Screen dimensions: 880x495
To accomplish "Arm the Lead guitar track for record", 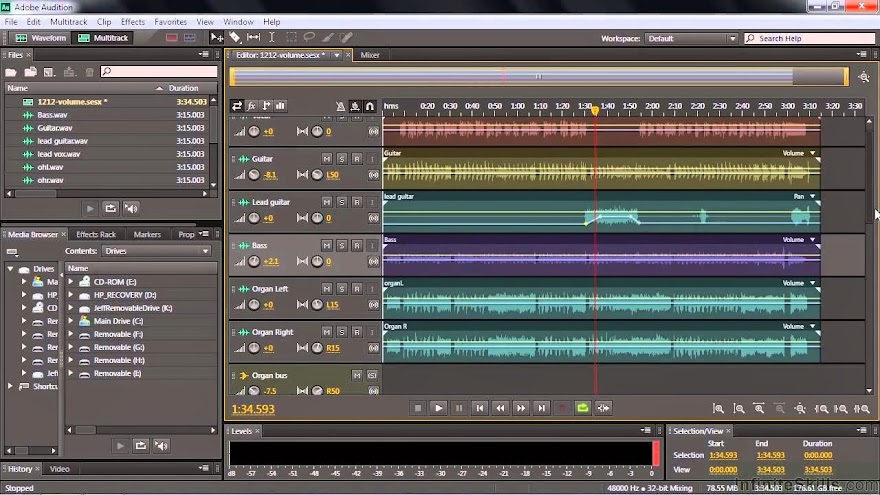I will point(356,202).
